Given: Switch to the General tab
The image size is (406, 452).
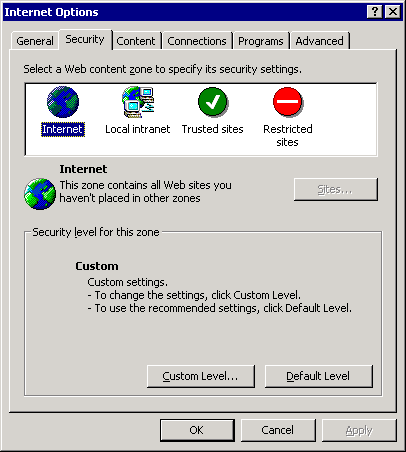Looking at the screenshot, I should pyautogui.click(x=35, y=41).
